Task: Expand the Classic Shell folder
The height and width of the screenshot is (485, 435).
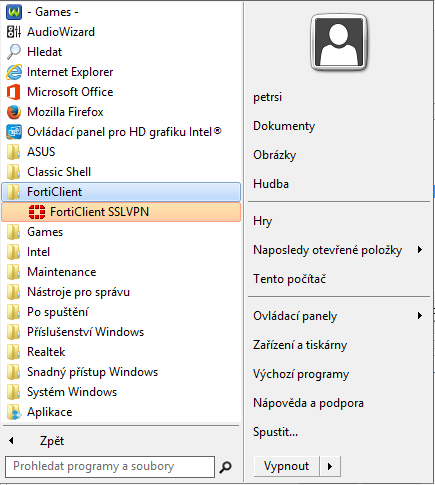Action: (x=121, y=172)
